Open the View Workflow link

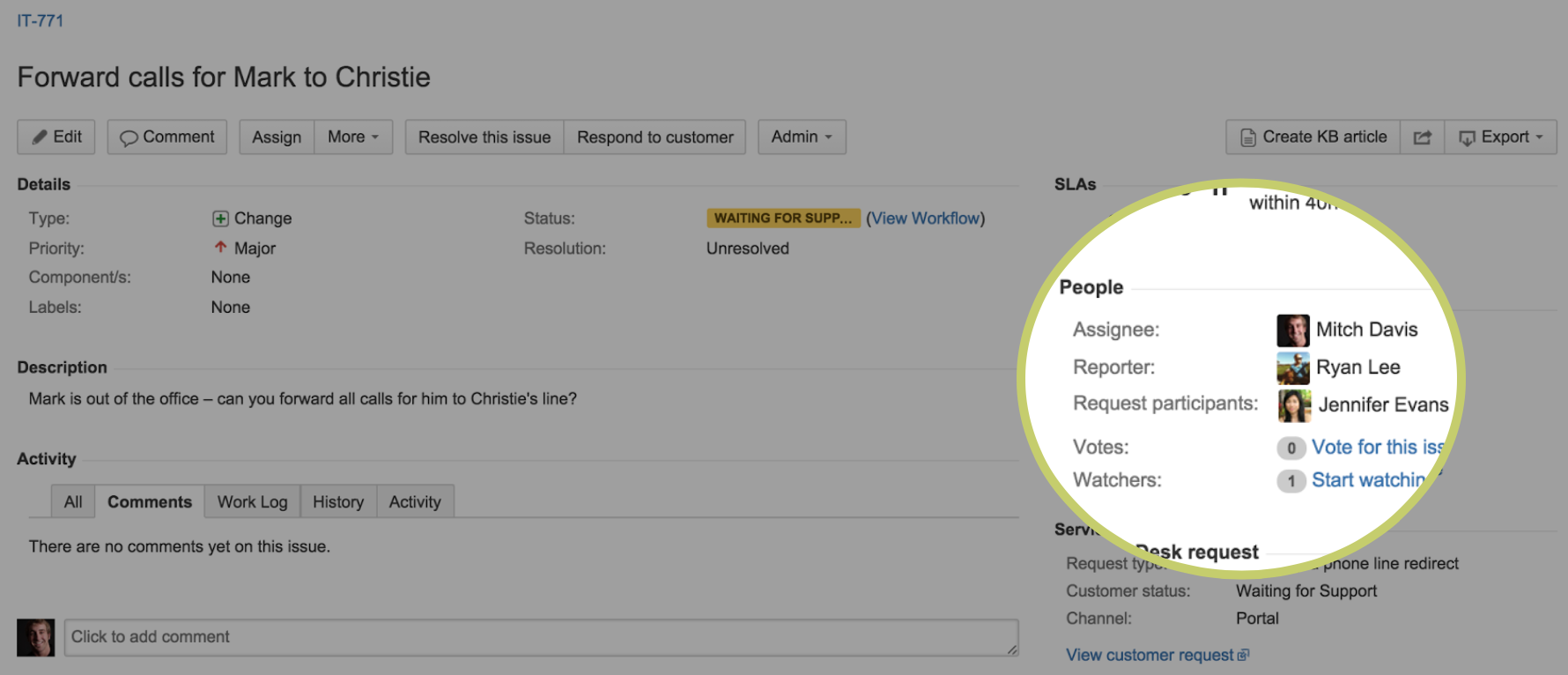(x=925, y=219)
